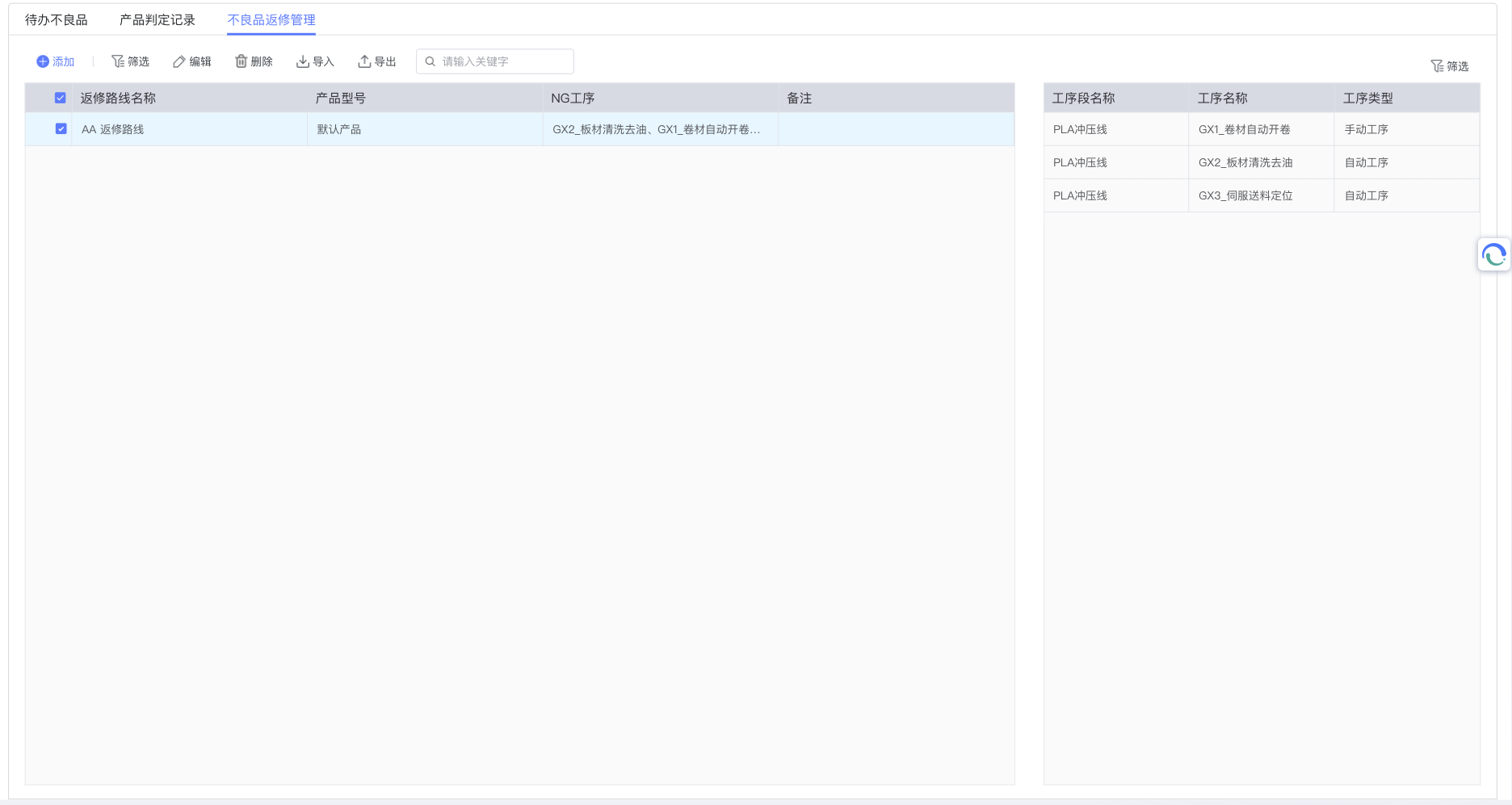Viewport: 1512px width, 805px height.
Task: Click the Import (导入) icon
Action: [303, 61]
